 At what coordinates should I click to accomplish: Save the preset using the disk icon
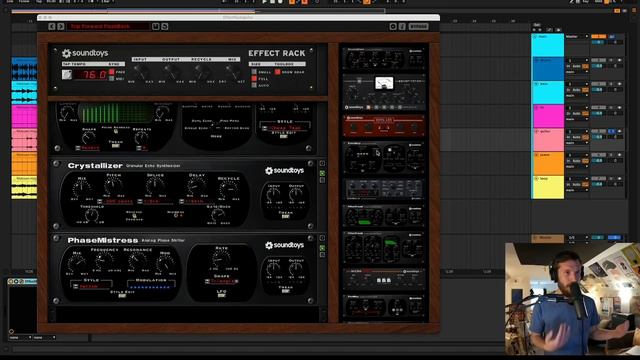coord(156,27)
